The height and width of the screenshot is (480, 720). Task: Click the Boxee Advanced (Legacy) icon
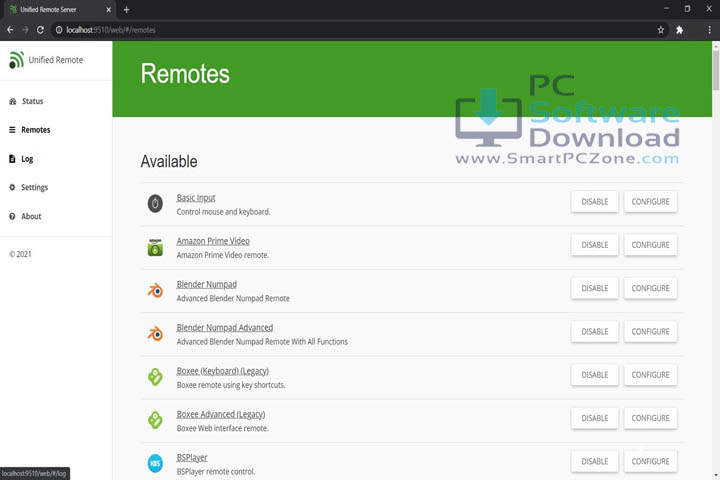coord(155,420)
